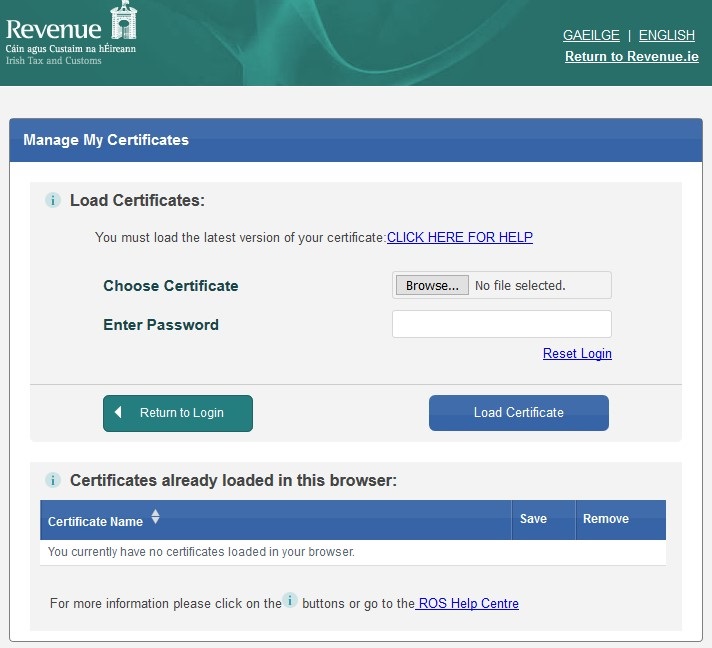The image size is (712, 648).
Task: Click the Reset Login link
Action: 577,353
